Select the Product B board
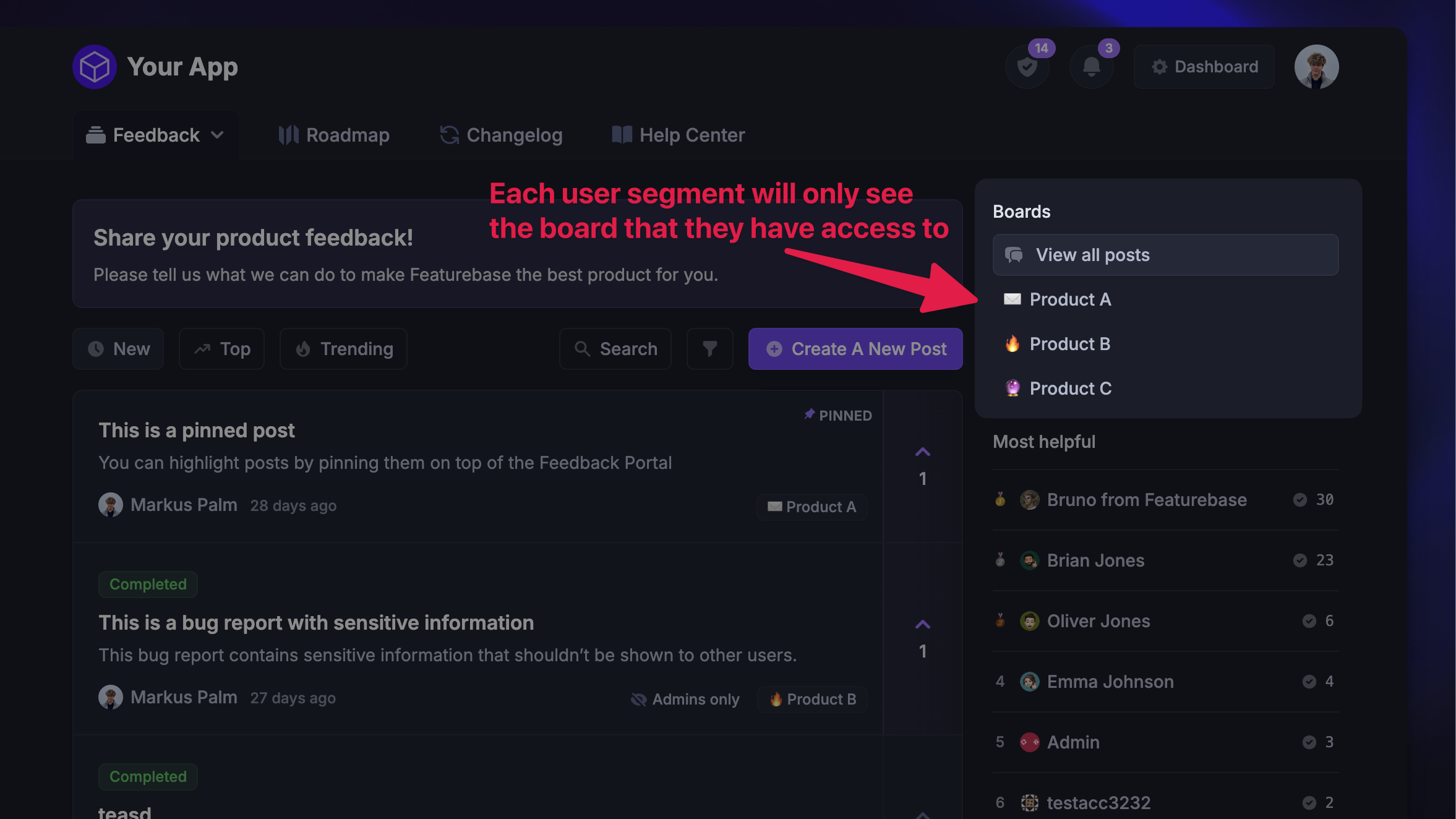1456x819 pixels. 1165,344
